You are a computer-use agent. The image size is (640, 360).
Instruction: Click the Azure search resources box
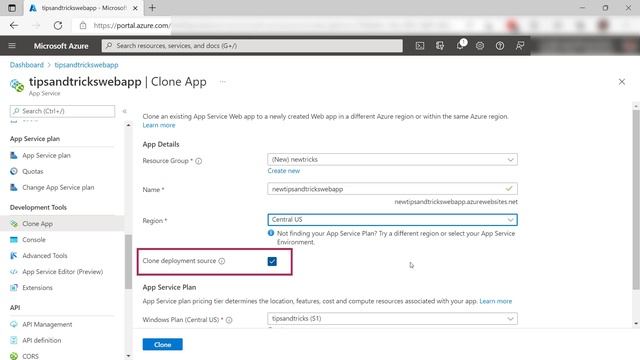[252, 46]
